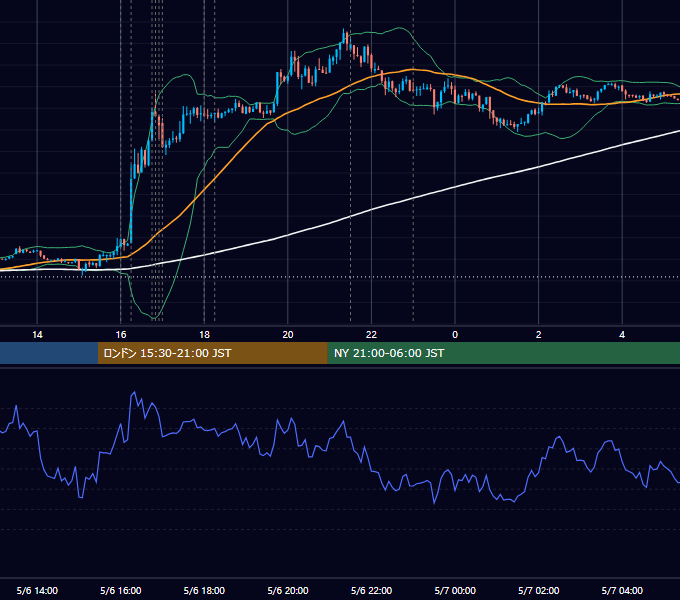
Task: Click the '22' hour label on price chart axis
Action: click(x=371, y=335)
